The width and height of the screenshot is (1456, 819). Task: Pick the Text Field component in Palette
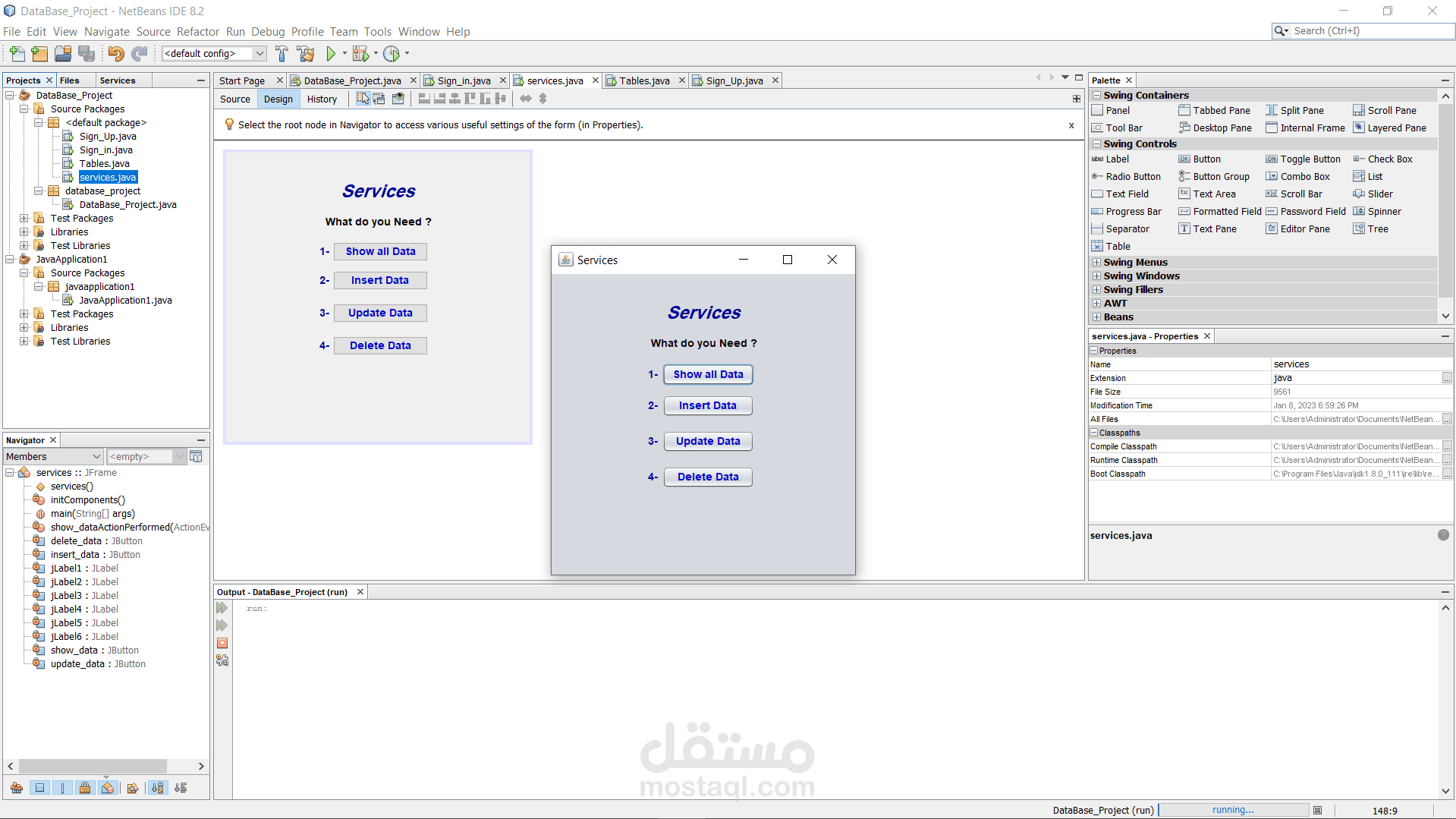(1120, 194)
